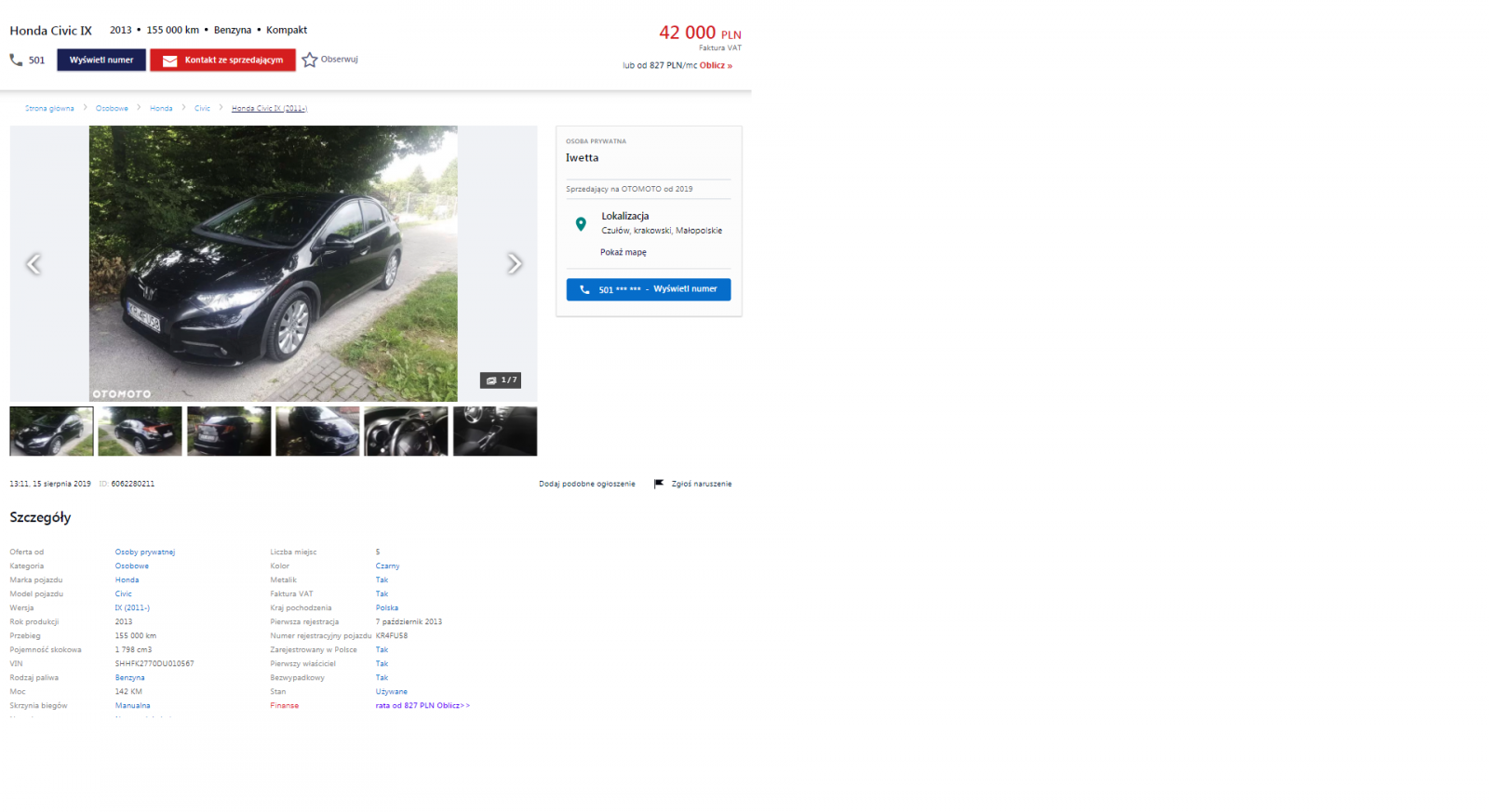Screen dimensions: 1489x812
Task: Go to next photo with right arrow
Action: 514,264
